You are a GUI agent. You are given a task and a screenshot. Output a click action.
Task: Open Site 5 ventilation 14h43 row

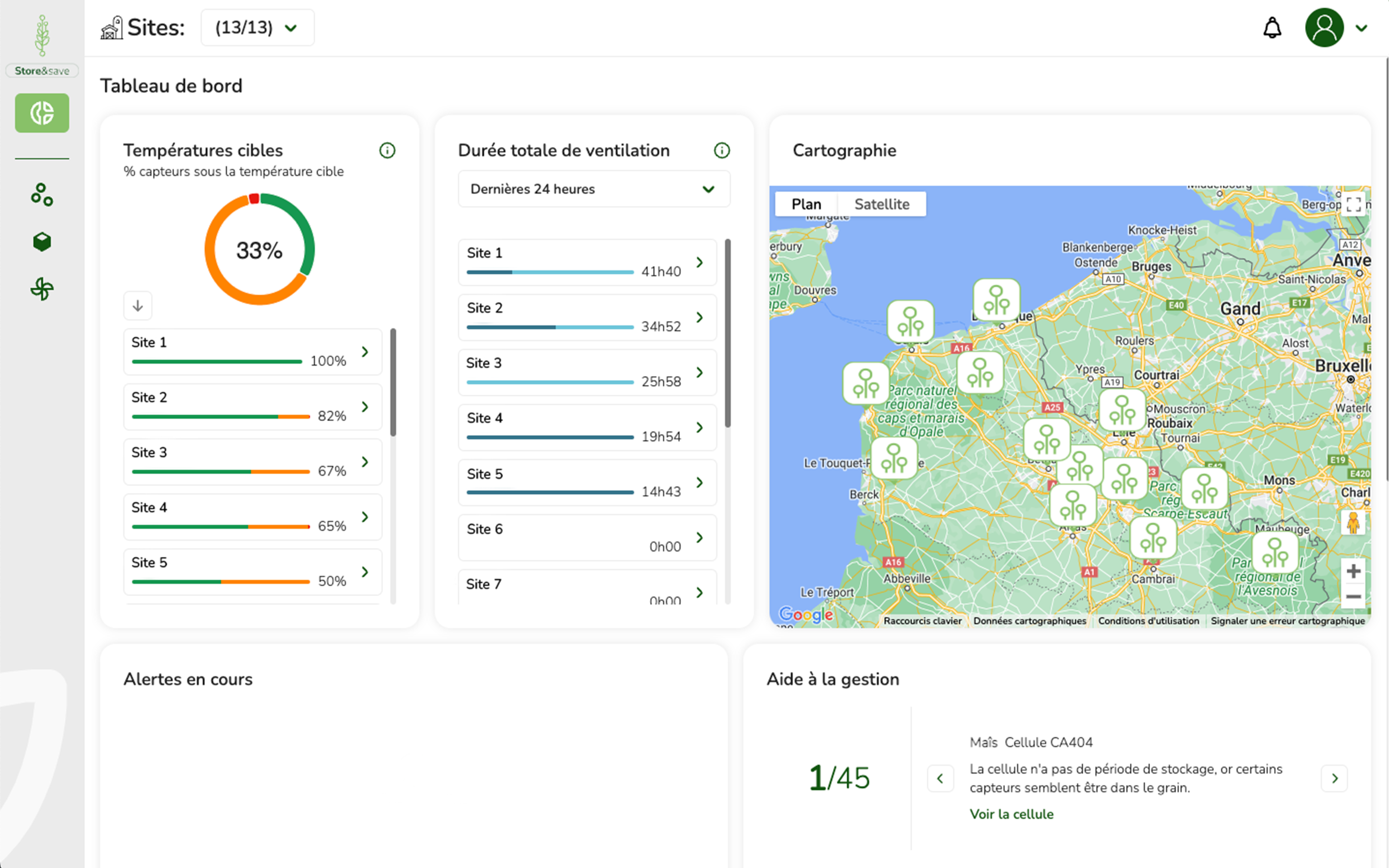coord(587,483)
